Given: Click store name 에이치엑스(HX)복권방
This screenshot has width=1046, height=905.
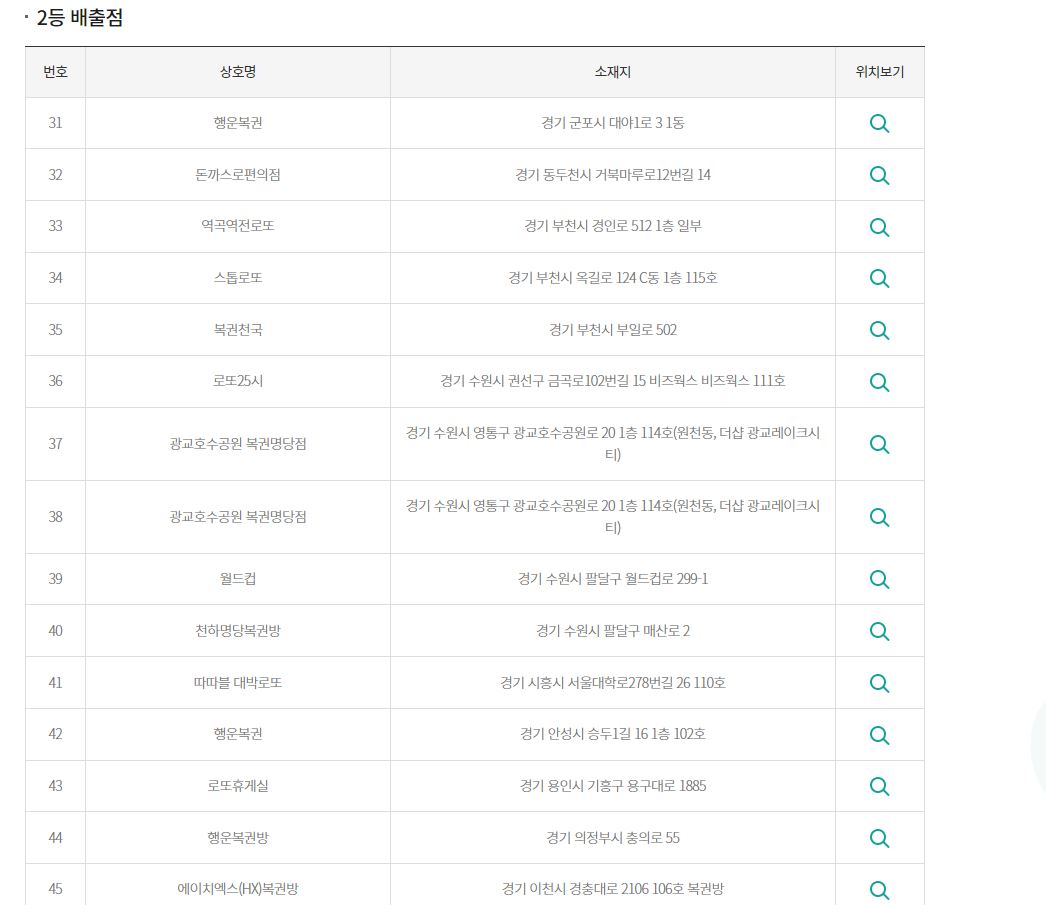Looking at the screenshot, I should (x=237, y=888).
